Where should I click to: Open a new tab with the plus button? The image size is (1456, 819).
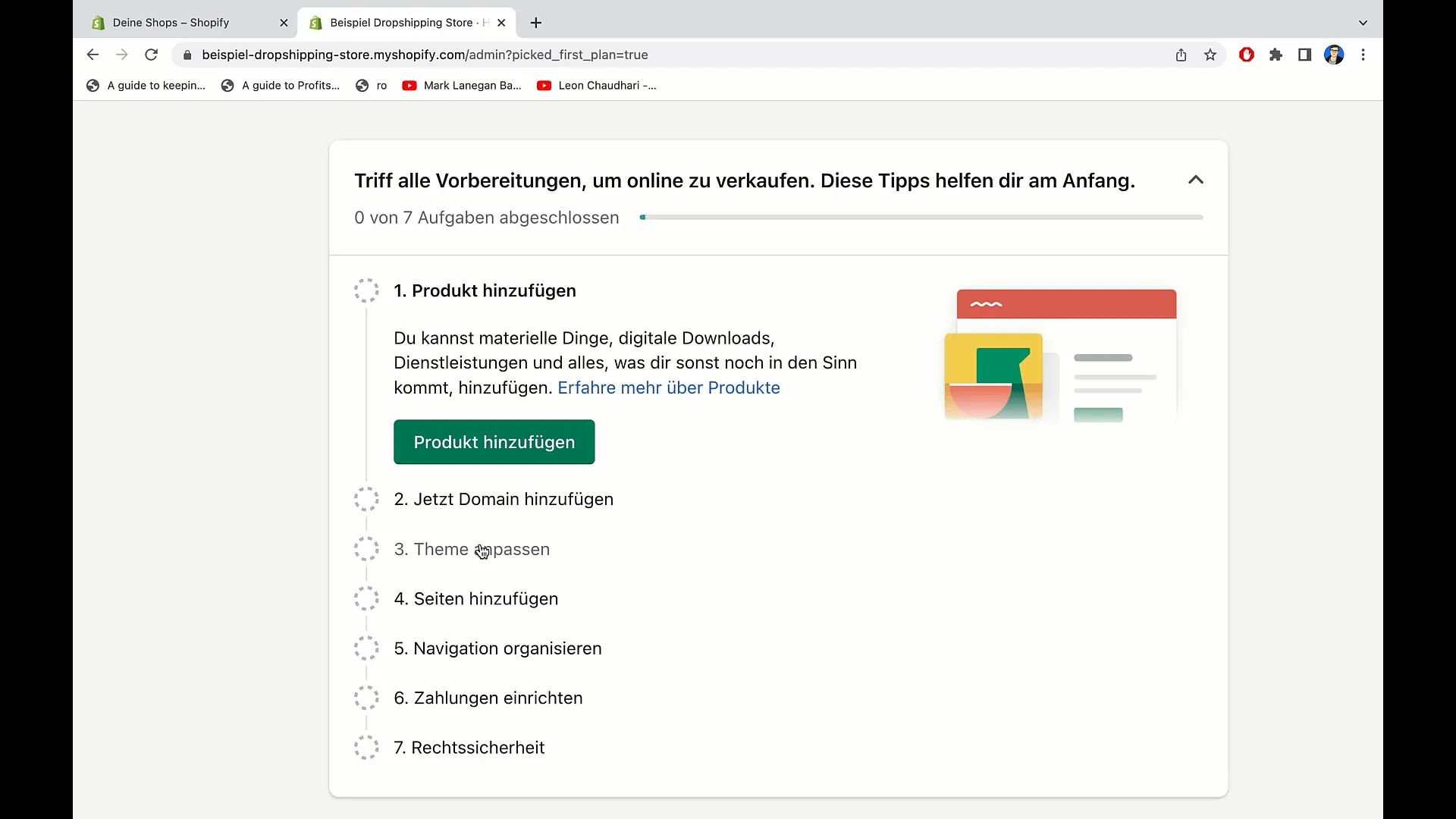click(x=536, y=23)
